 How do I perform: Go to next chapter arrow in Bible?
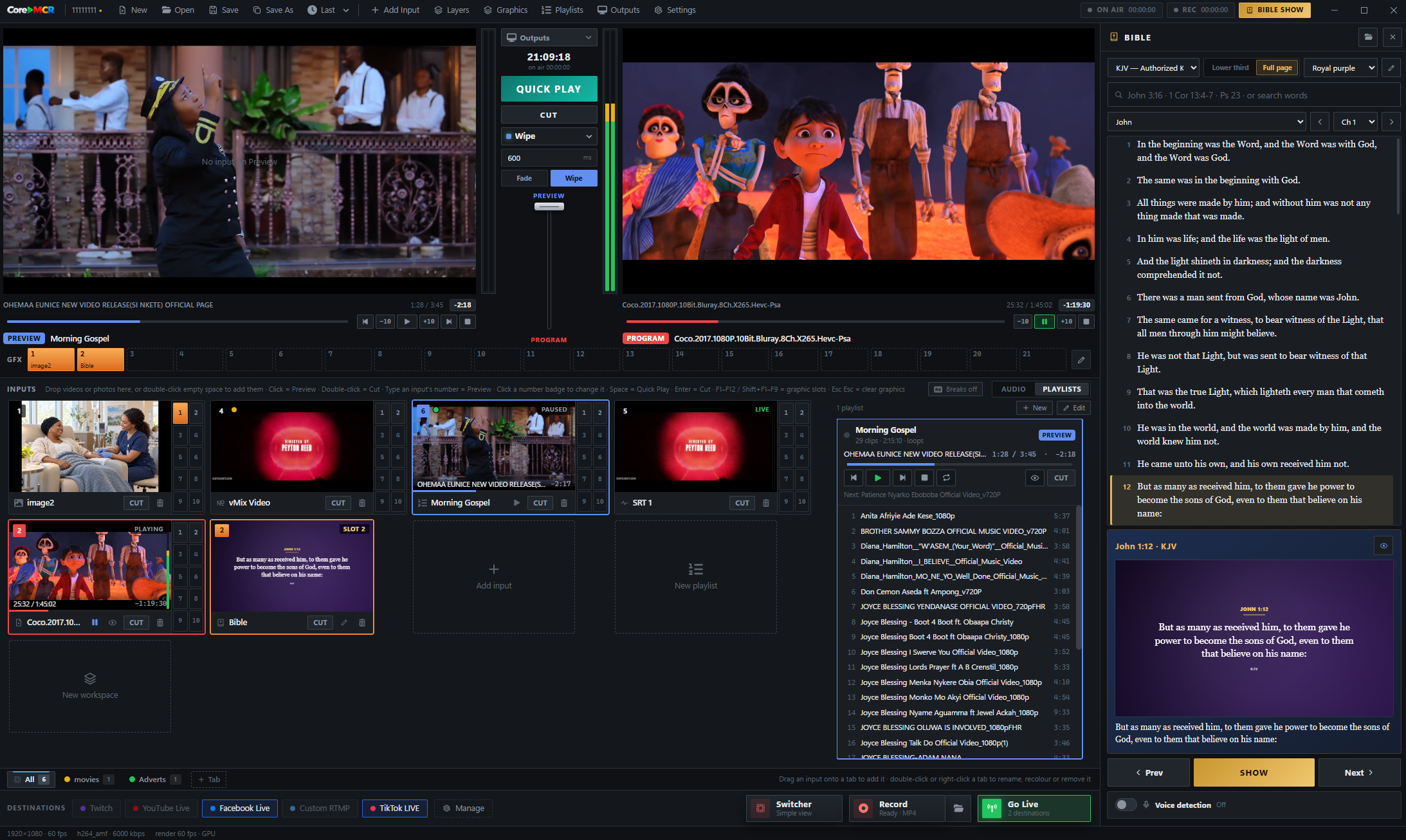coord(1391,122)
